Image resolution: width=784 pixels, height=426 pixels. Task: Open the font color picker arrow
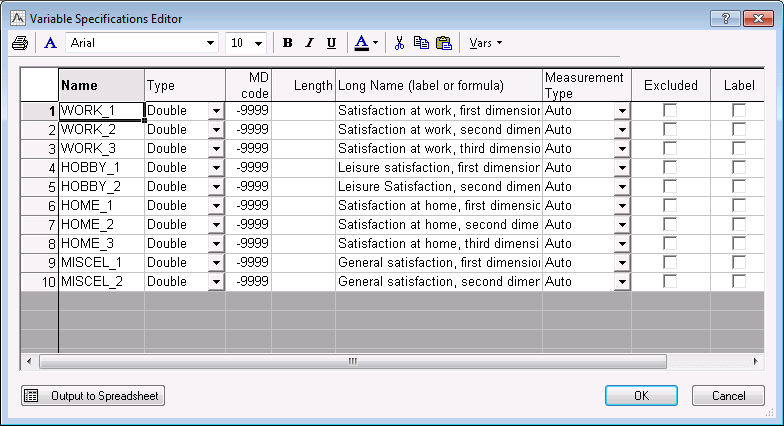375,43
